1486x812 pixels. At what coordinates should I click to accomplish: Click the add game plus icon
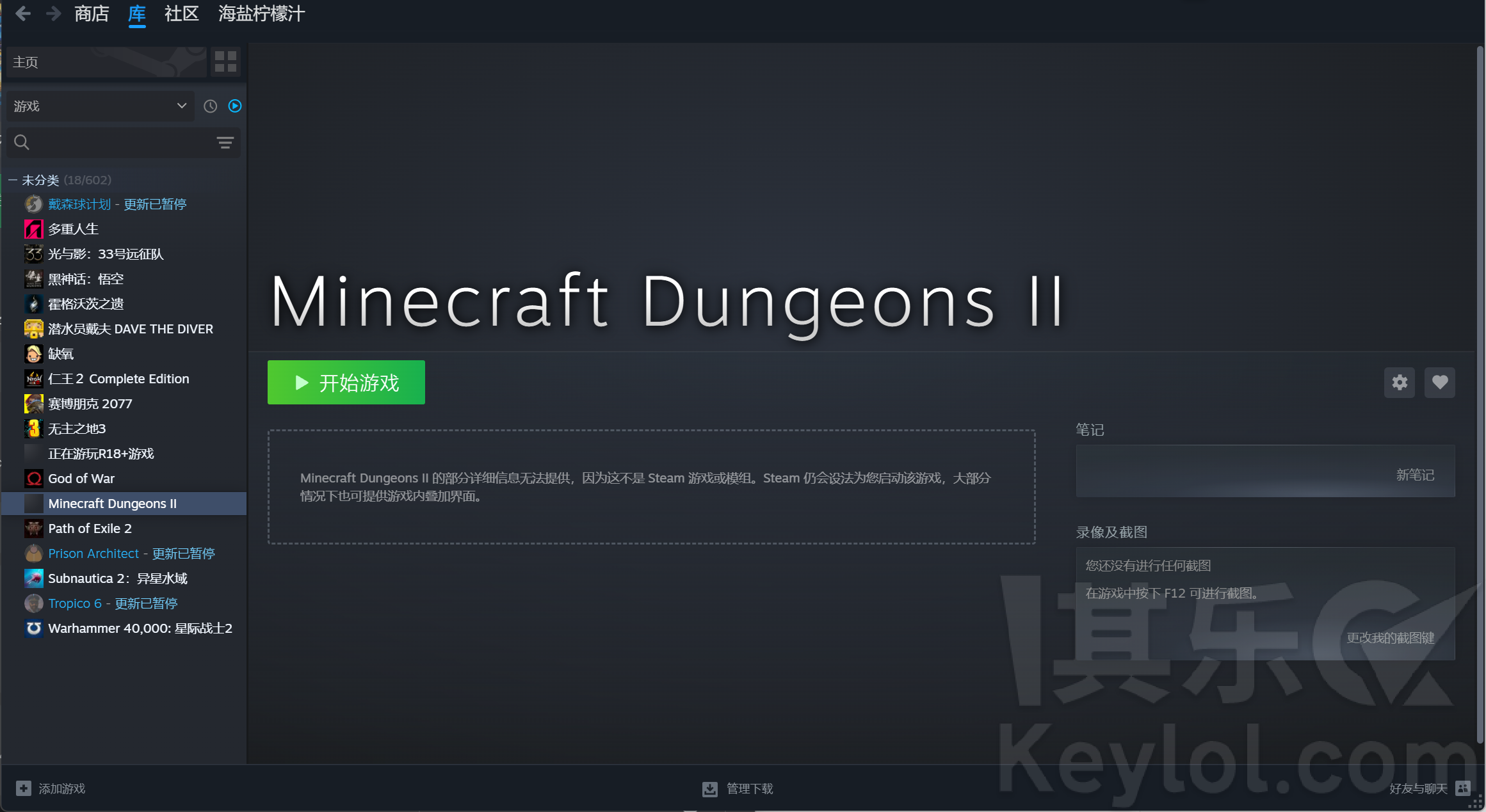pyautogui.click(x=24, y=788)
